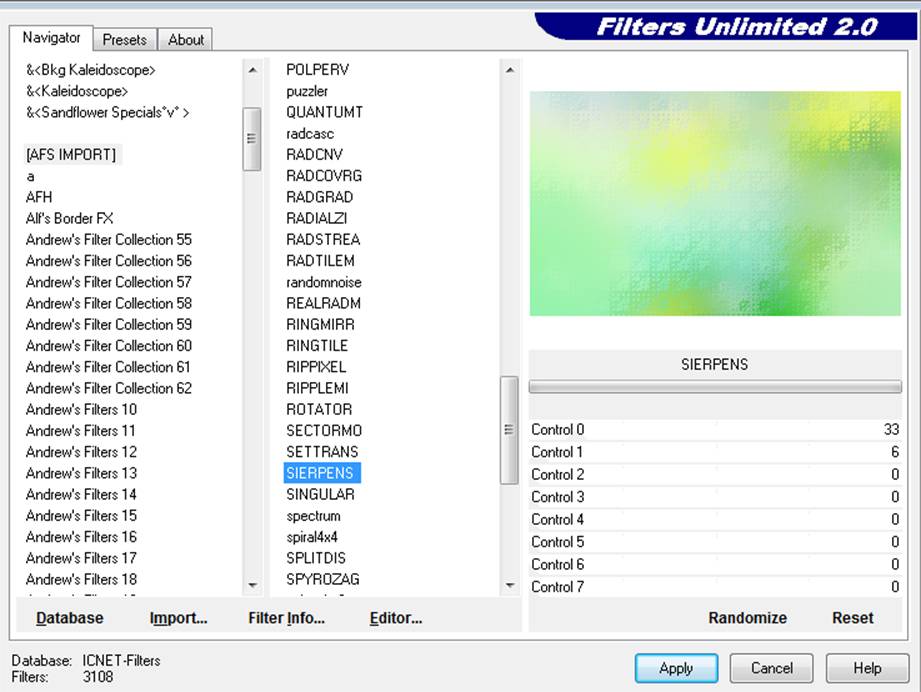This screenshot has height=692, width=921.
Task: Select the SINGULAR filter
Action: pyautogui.click(x=320, y=494)
